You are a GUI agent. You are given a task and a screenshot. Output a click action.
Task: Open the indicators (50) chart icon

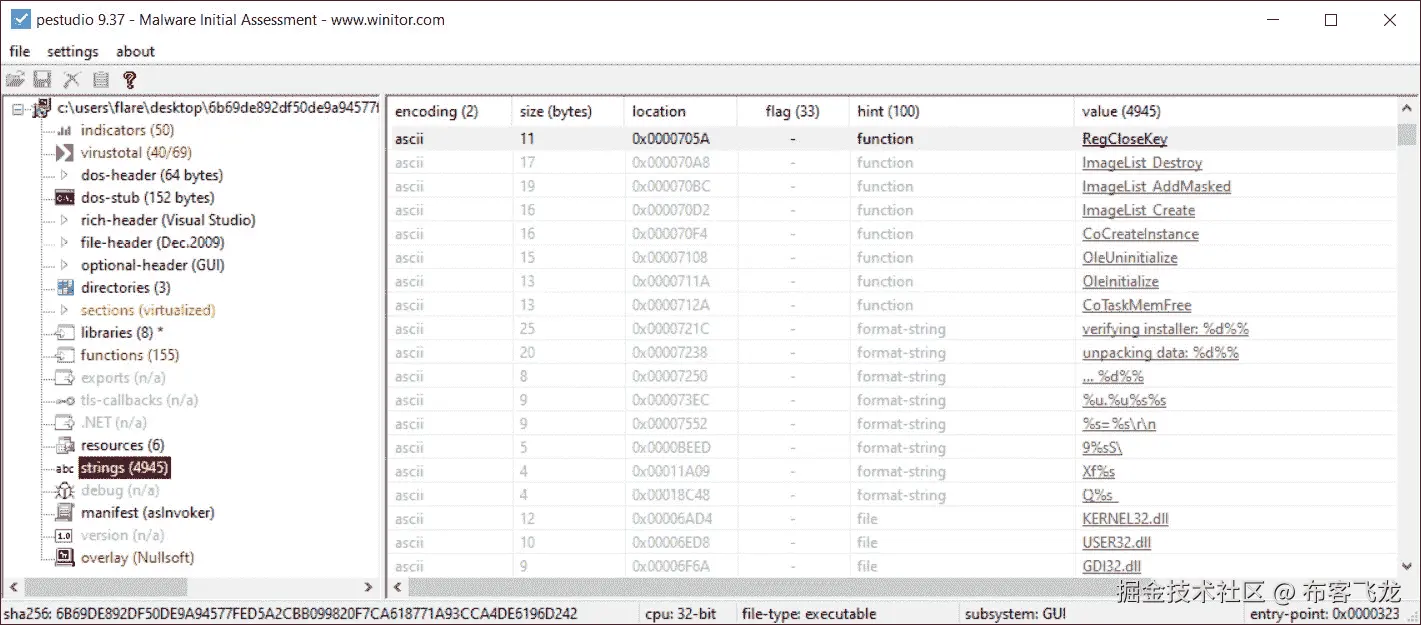click(63, 130)
